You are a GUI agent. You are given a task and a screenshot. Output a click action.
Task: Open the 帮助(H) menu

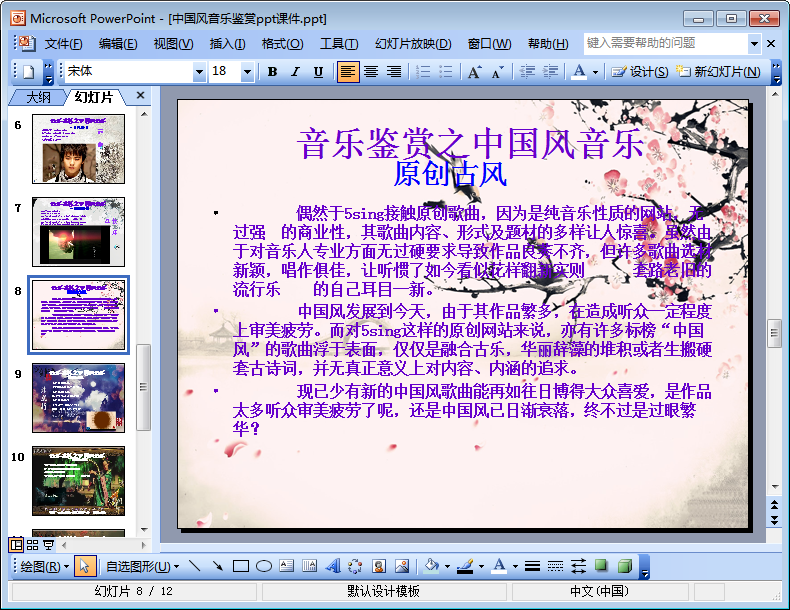coord(548,44)
